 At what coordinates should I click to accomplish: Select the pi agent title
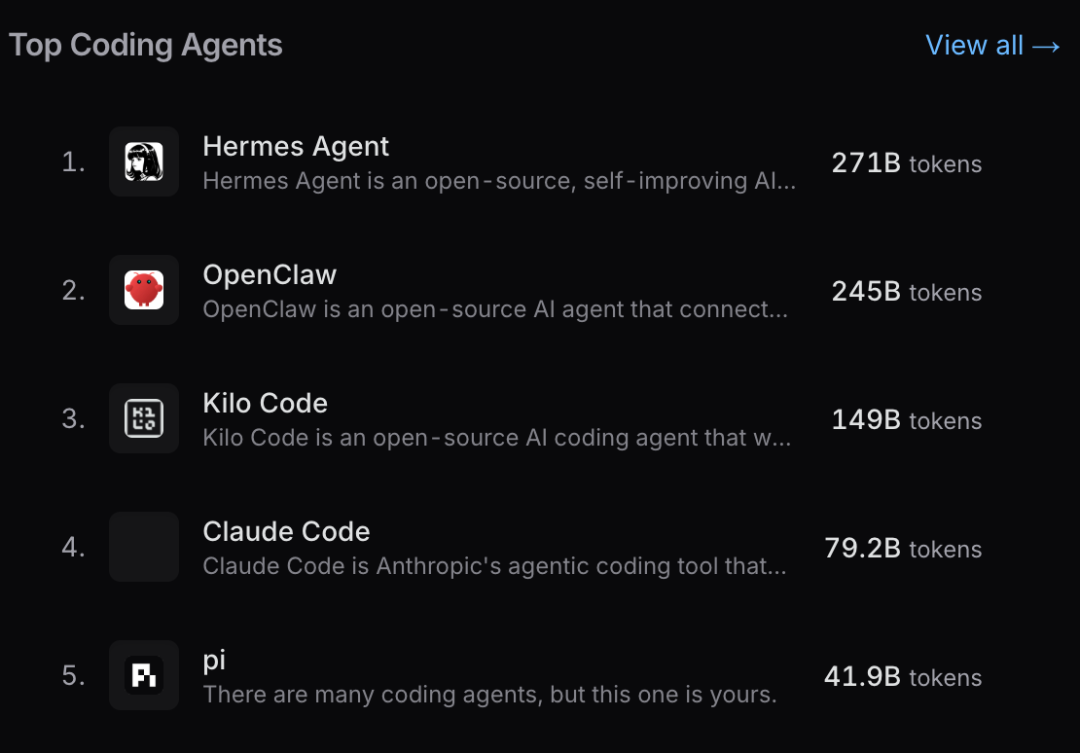[x=214, y=661]
